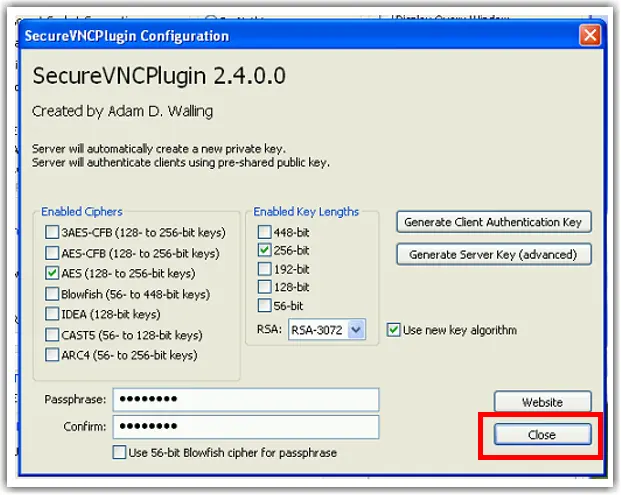This screenshot has height=495, width=621.
Task: Click the Enabled Ciphers group label
Action: 82,212
